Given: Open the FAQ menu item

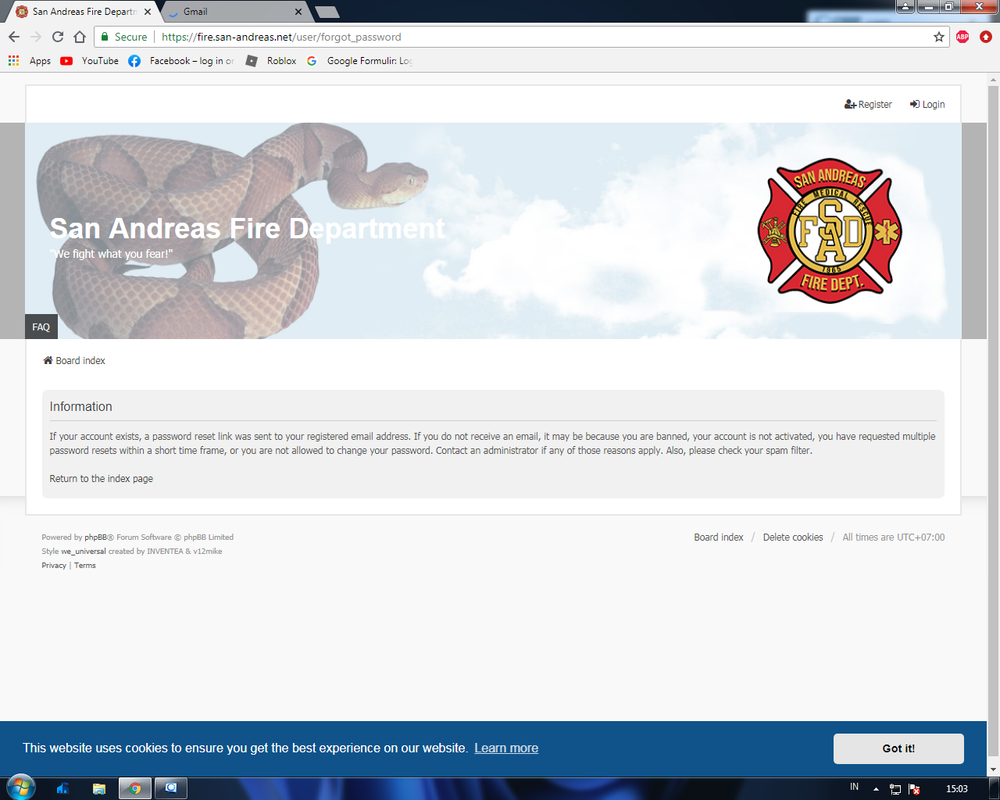Looking at the screenshot, I should tap(41, 327).
